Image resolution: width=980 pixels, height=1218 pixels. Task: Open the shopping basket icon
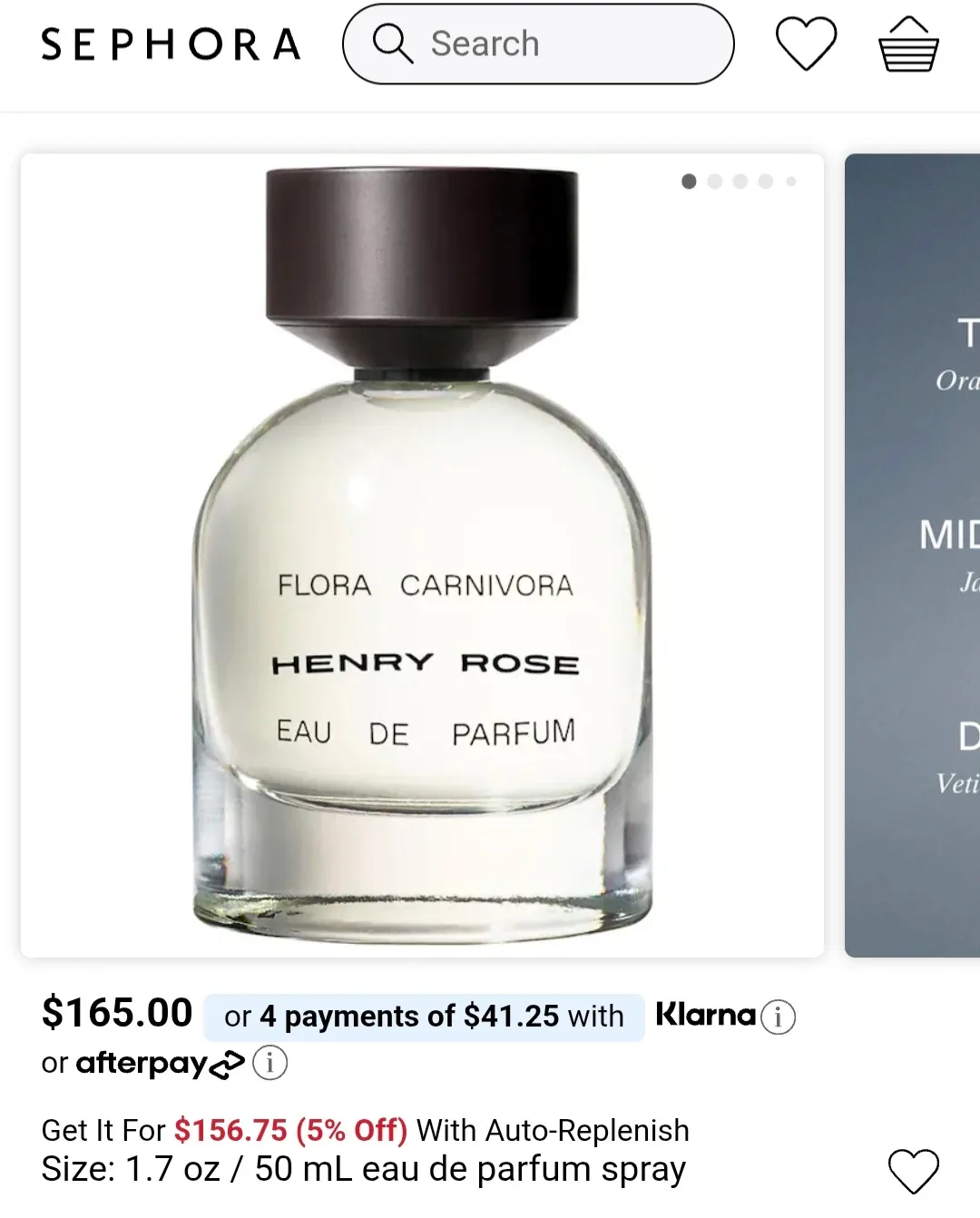pos(908,44)
